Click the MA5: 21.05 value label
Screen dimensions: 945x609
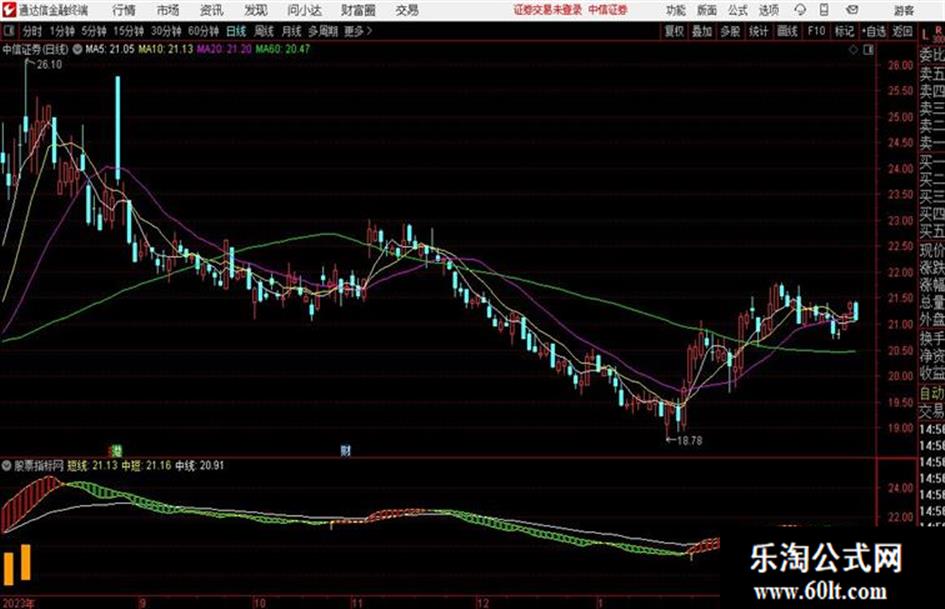coord(110,49)
